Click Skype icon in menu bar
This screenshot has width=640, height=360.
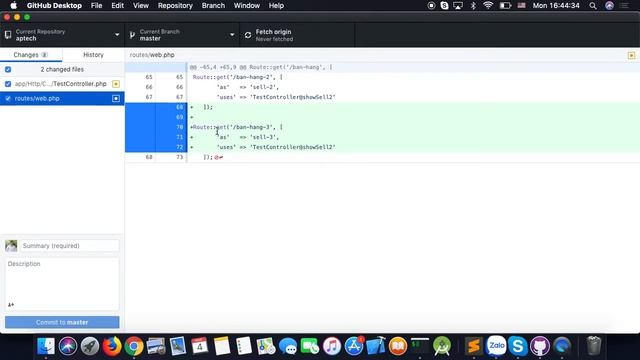click(444, 6)
